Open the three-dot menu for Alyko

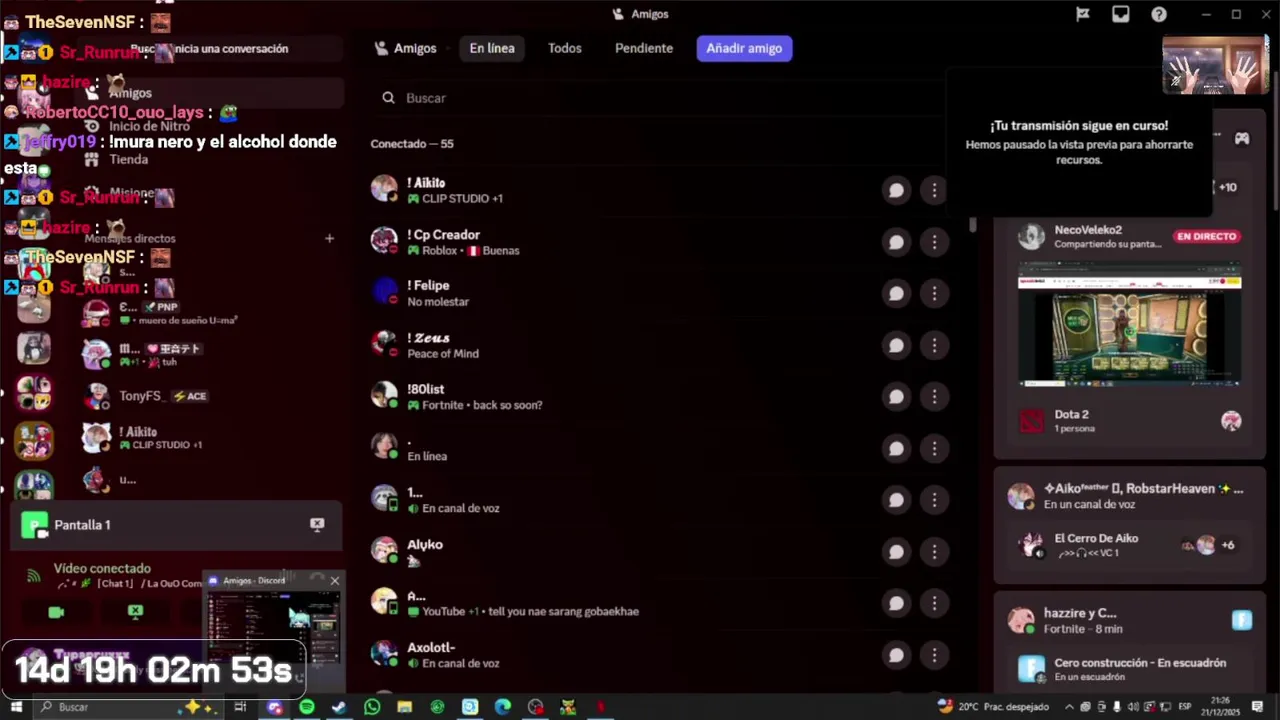pos(934,552)
